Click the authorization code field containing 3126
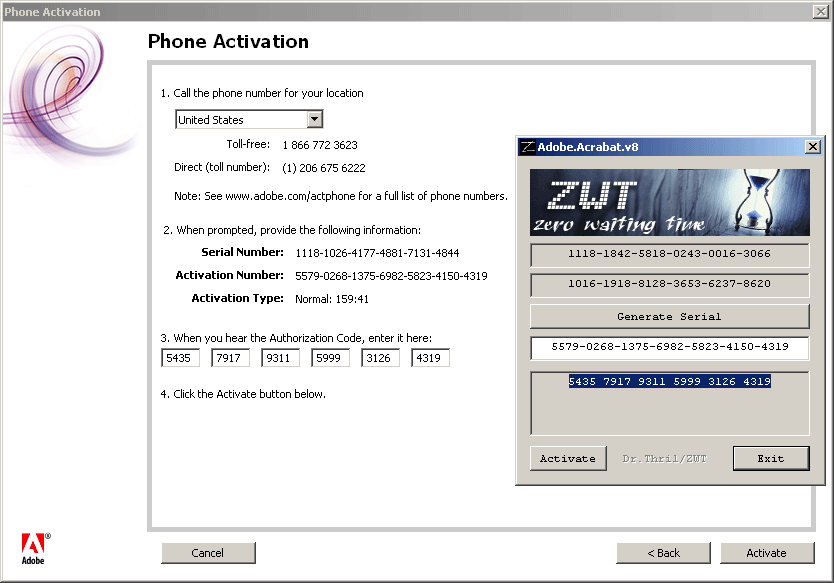The image size is (834, 583). [380, 358]
